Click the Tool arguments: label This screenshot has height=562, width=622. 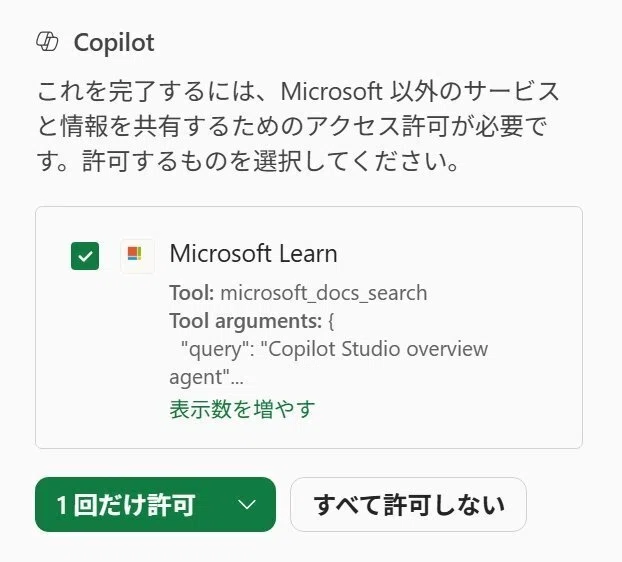(x=246, y=321)
